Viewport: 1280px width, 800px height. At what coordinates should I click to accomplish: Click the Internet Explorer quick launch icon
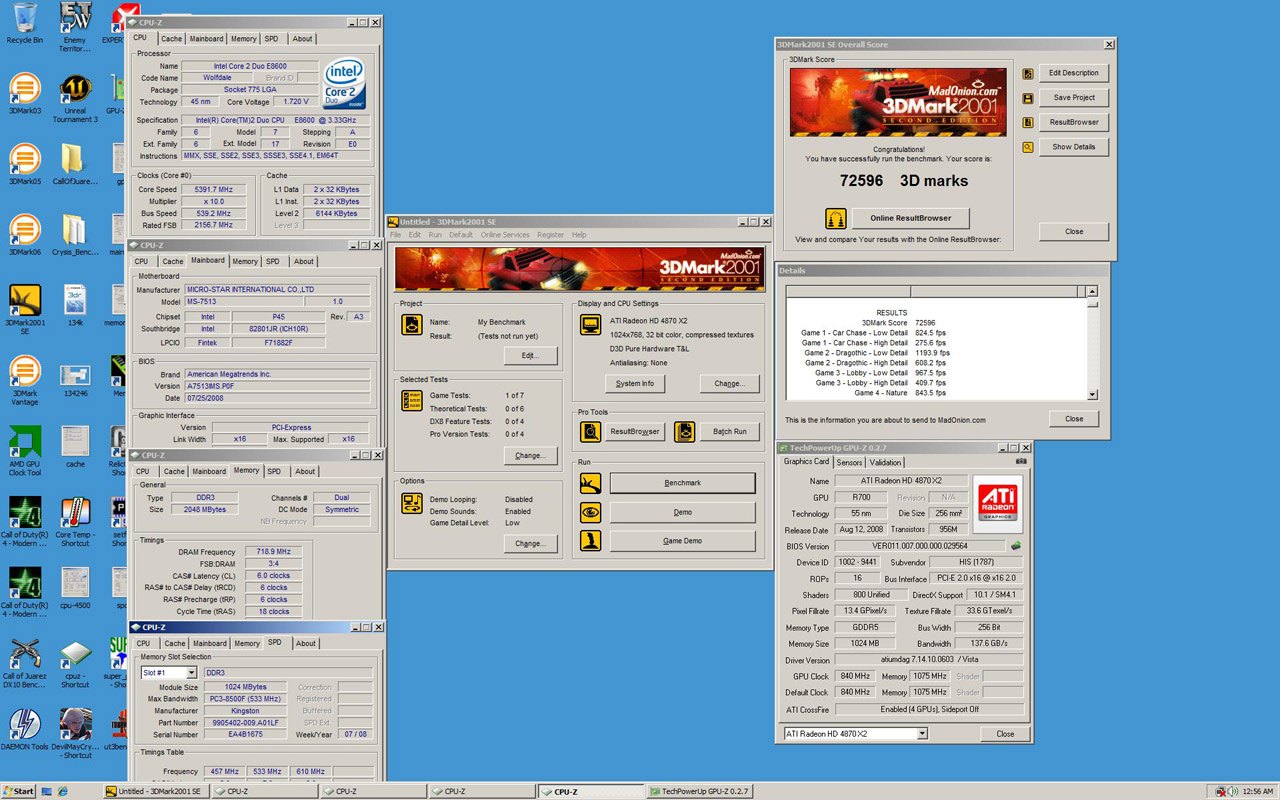click(x=62, y=791)
